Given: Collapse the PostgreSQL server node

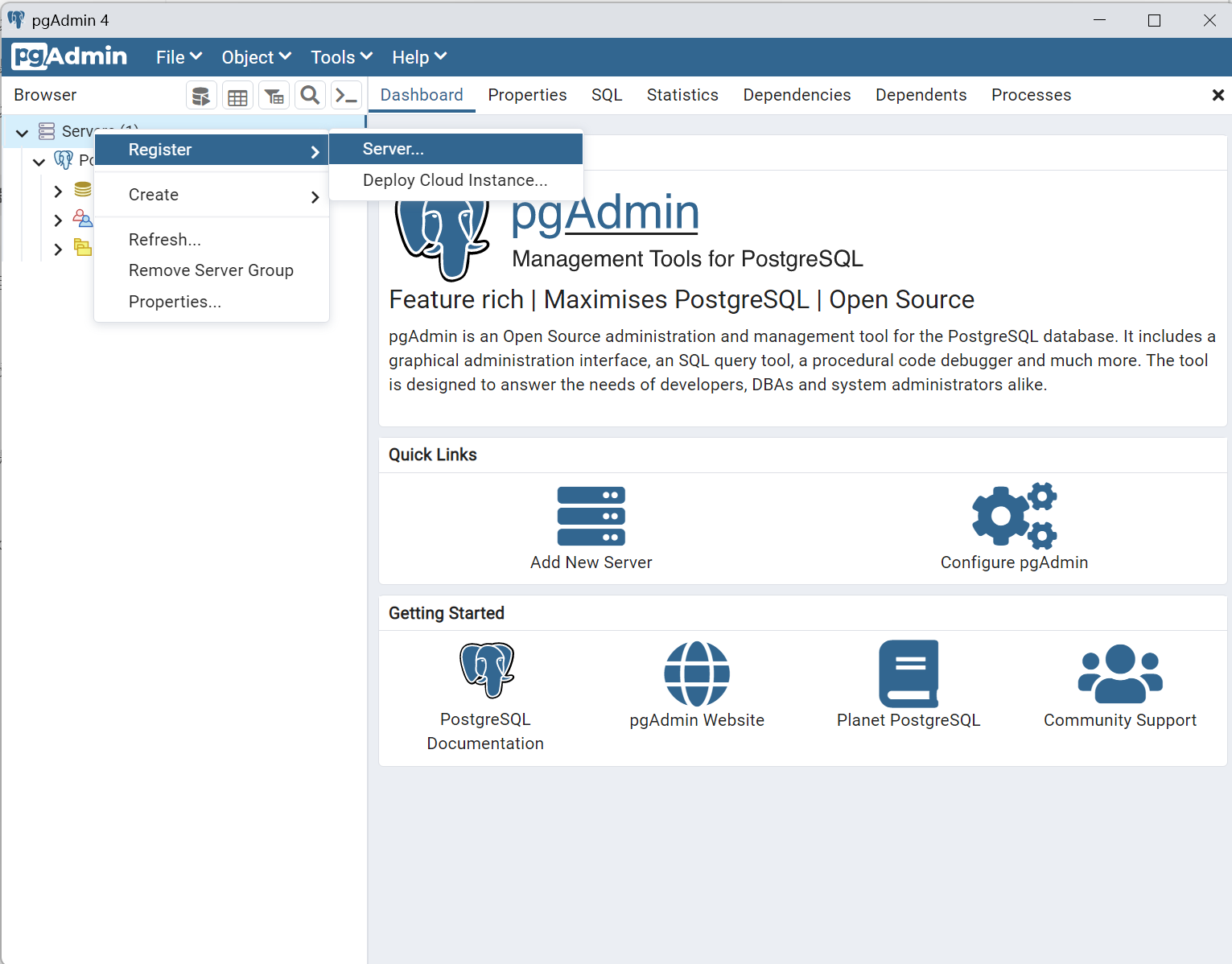Looking at the screenshot, I should click(39, 162).
